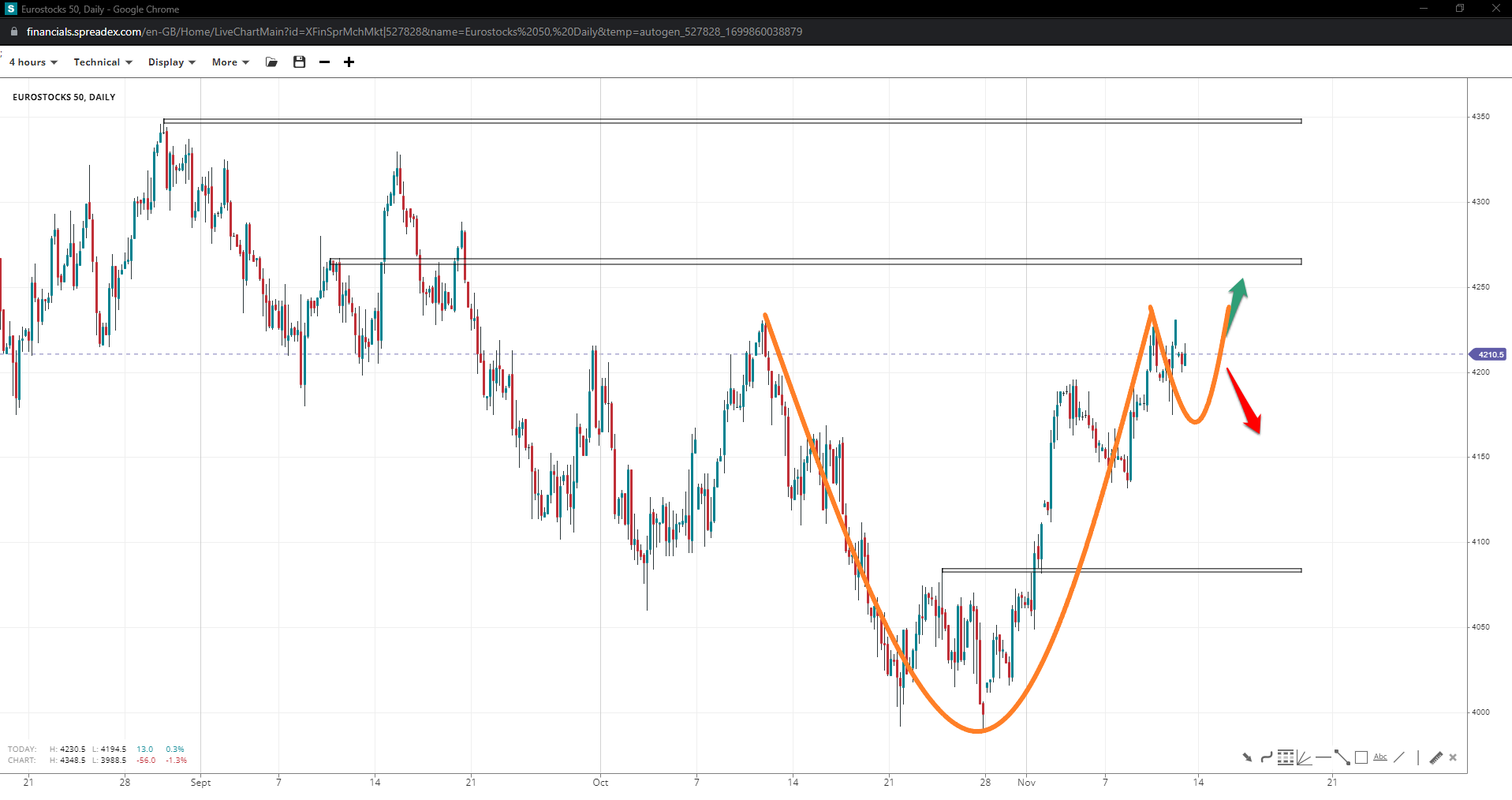Click the address bar URL
Screen dimensions: 1512x800
pyautogui.click(x=414, y=32)
